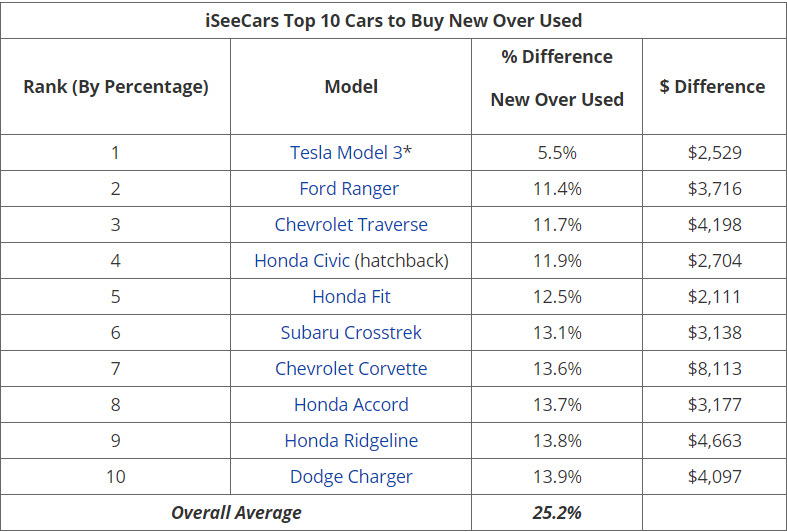Follow the Honda Civic link

302,261
